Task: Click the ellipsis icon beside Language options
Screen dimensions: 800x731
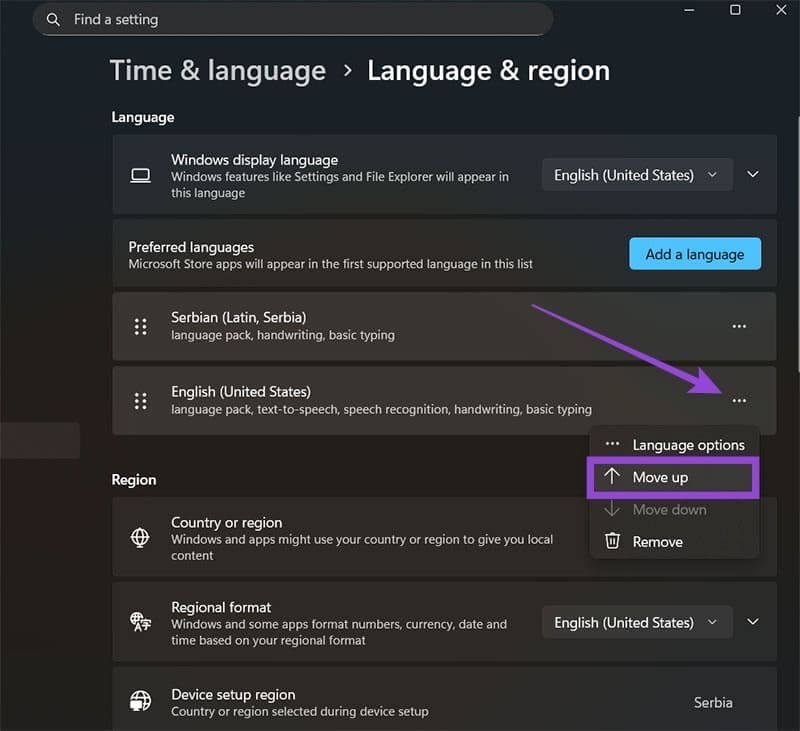Action: (x=612, y=444)
